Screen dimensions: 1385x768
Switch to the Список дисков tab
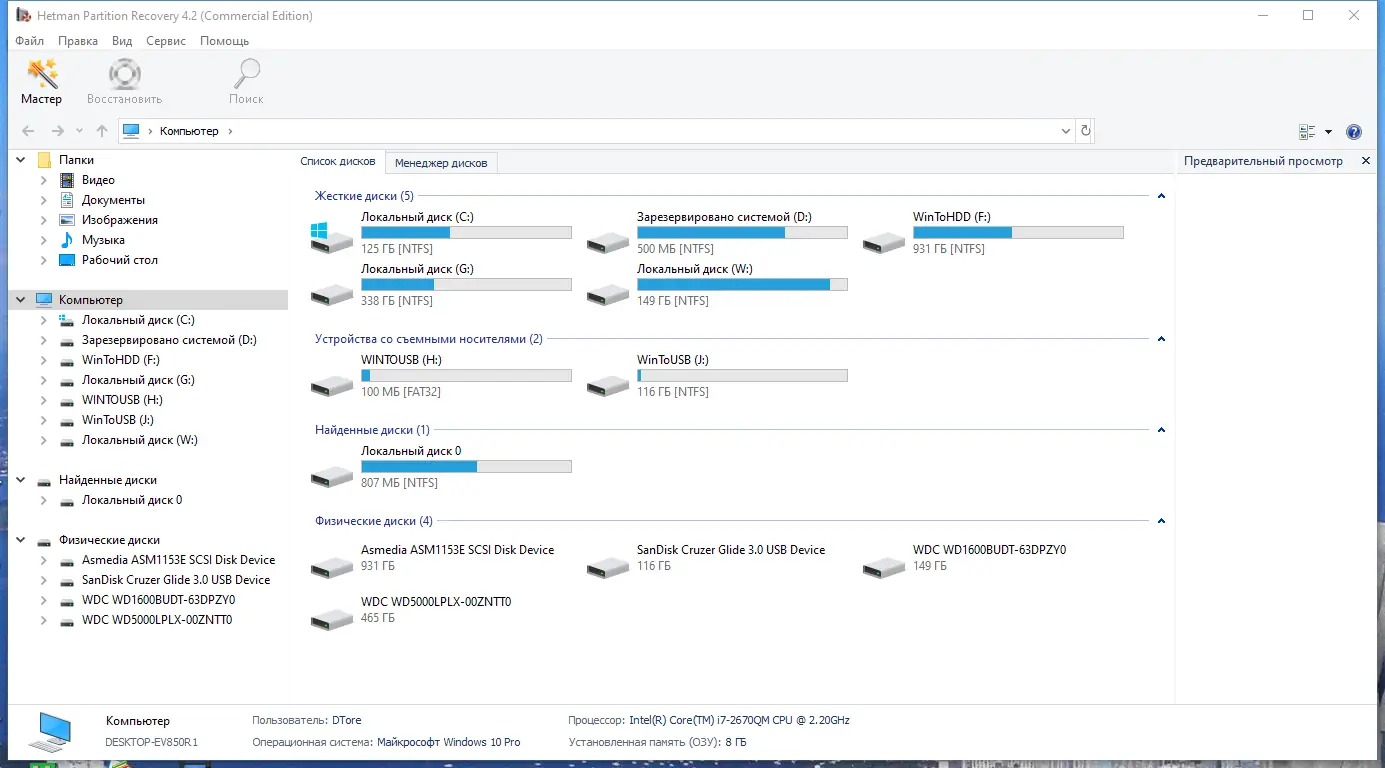(338, 162)
